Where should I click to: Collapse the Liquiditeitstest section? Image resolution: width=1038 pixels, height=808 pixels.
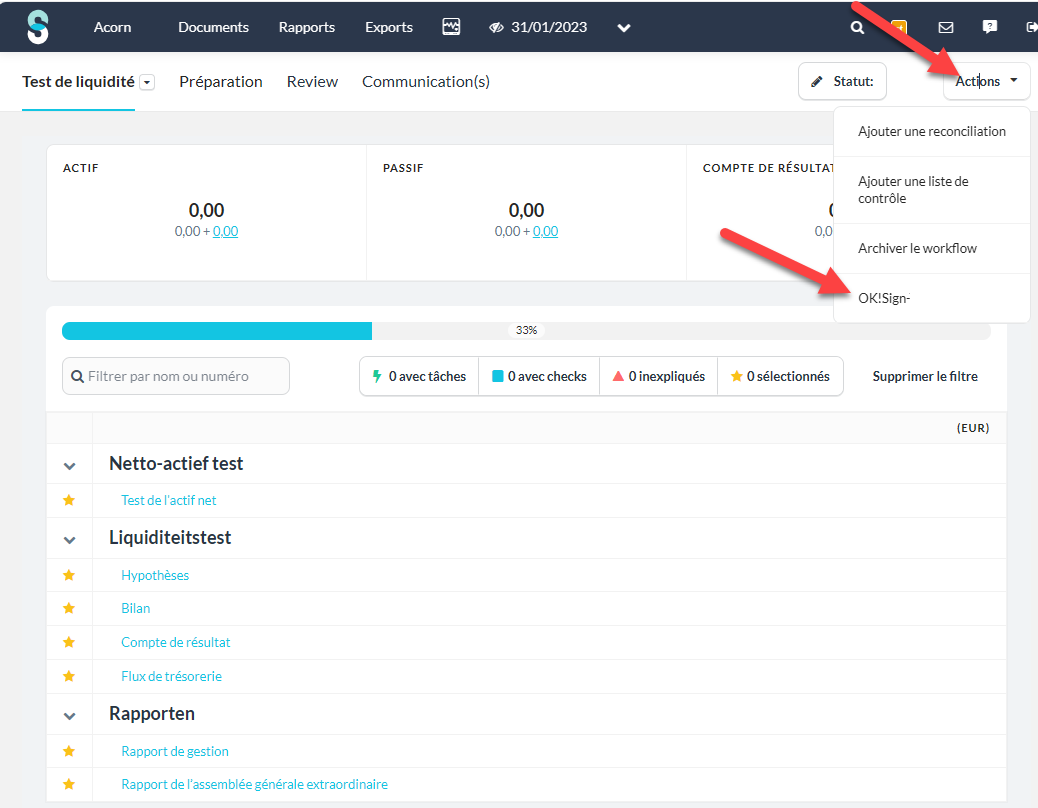[70, 540]
